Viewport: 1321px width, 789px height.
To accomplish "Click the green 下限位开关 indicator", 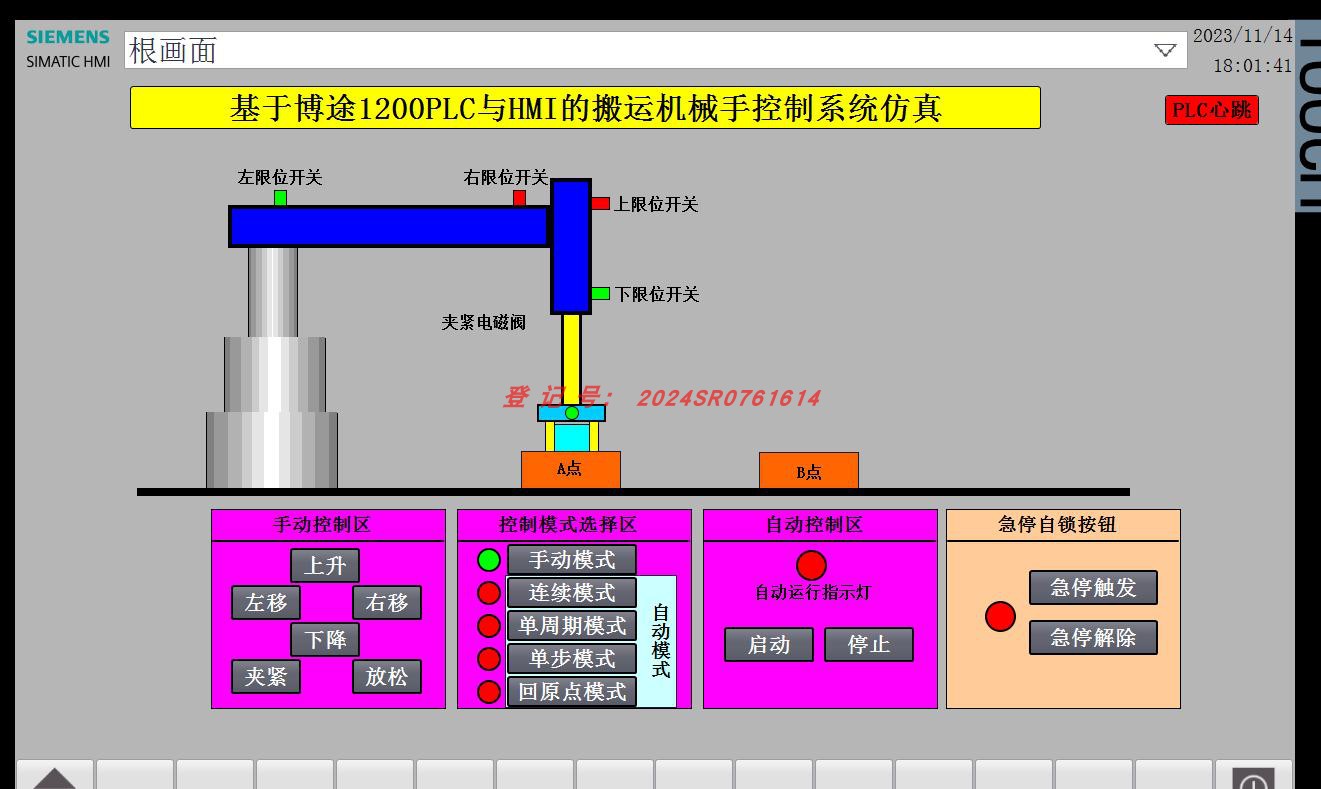I will coord(600,294).
